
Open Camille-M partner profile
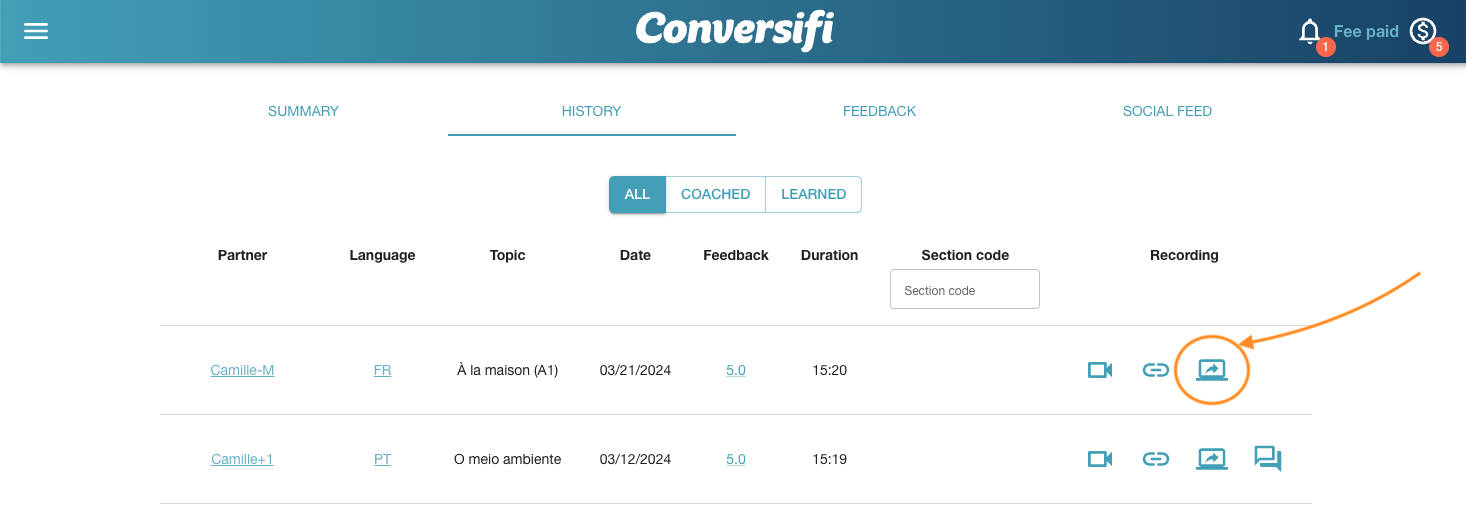(242, 370)
